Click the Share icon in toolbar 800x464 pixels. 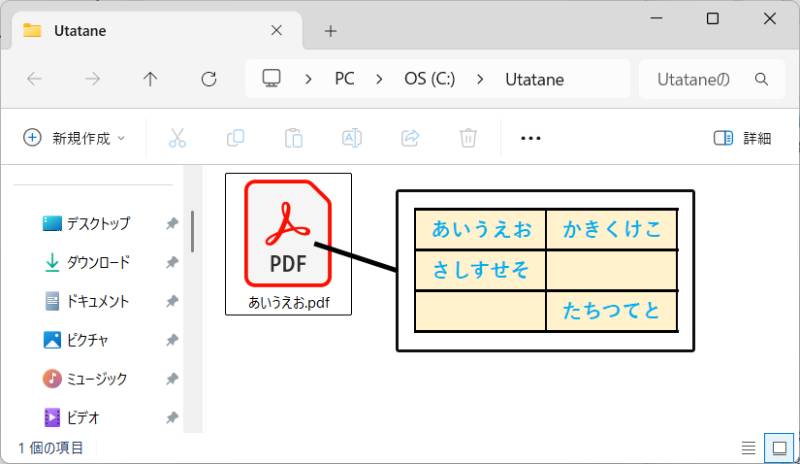click(x=410, y=138)
